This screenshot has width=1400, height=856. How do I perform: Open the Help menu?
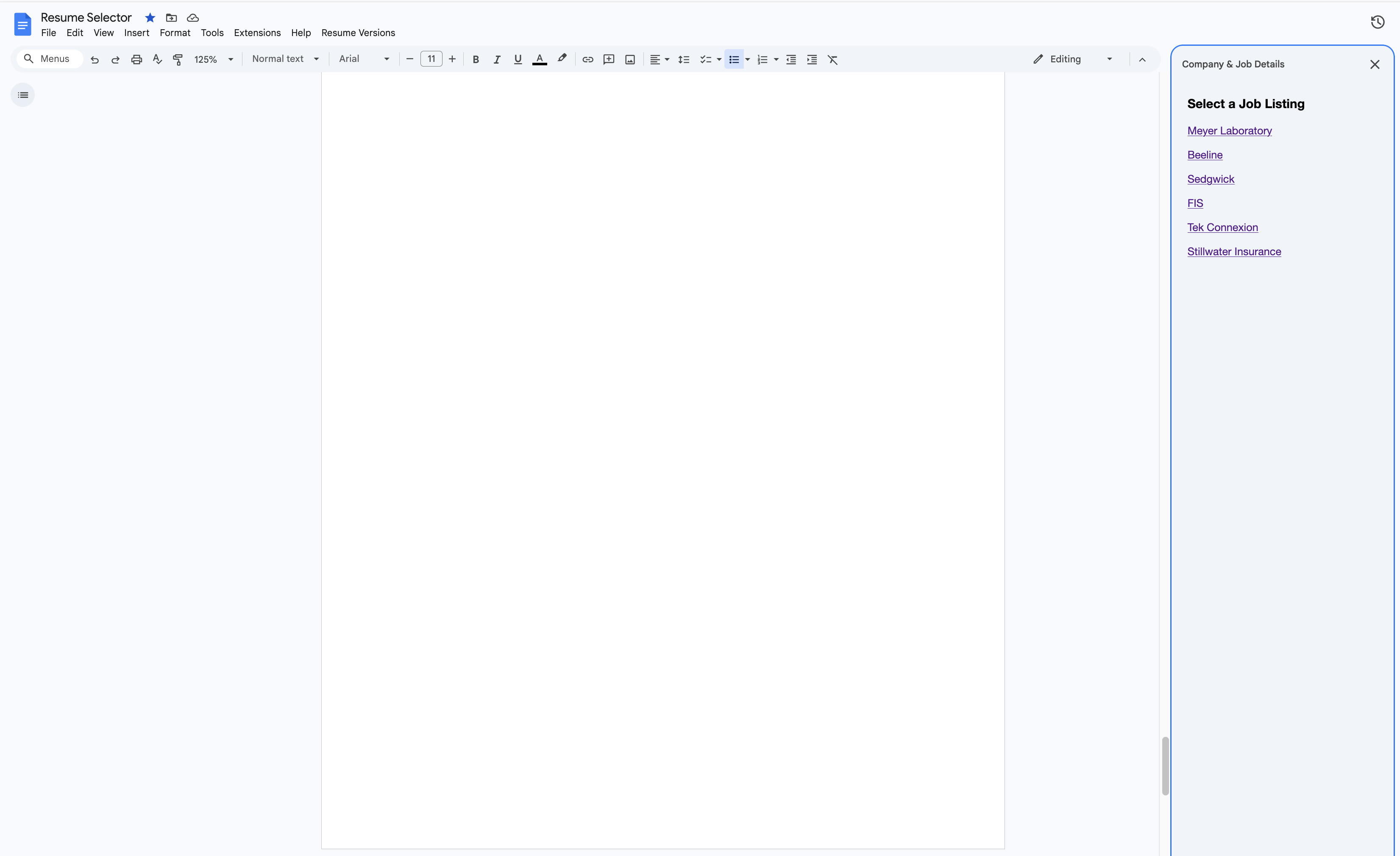tap(301, 33)
